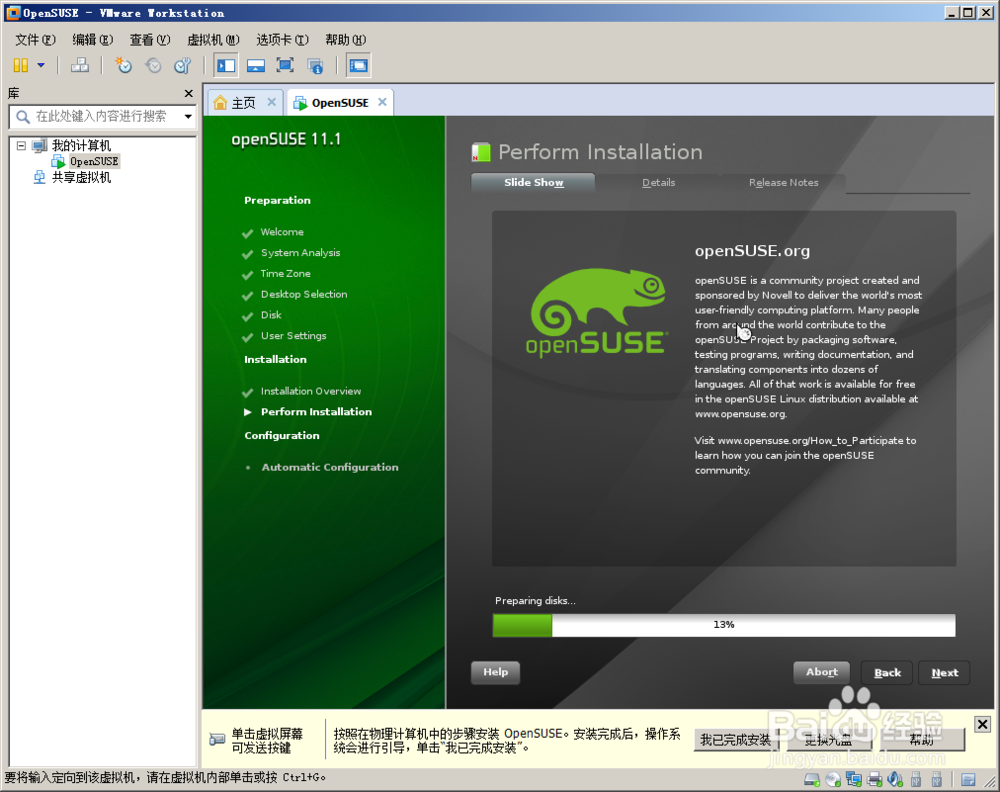Select the Slide Show tab
The image size is (1000, 792).
pos(533,182)
